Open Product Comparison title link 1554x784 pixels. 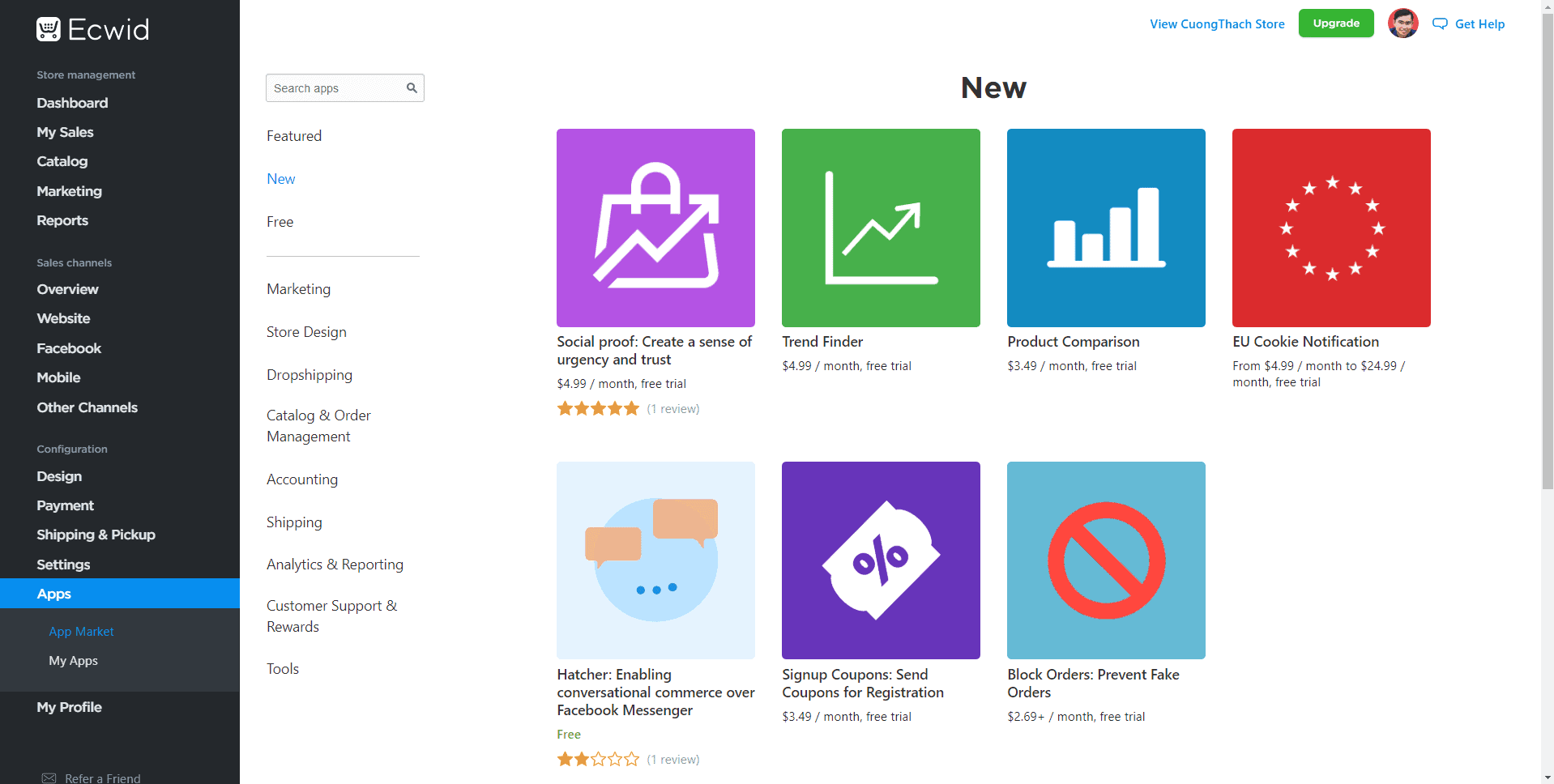1074,342
